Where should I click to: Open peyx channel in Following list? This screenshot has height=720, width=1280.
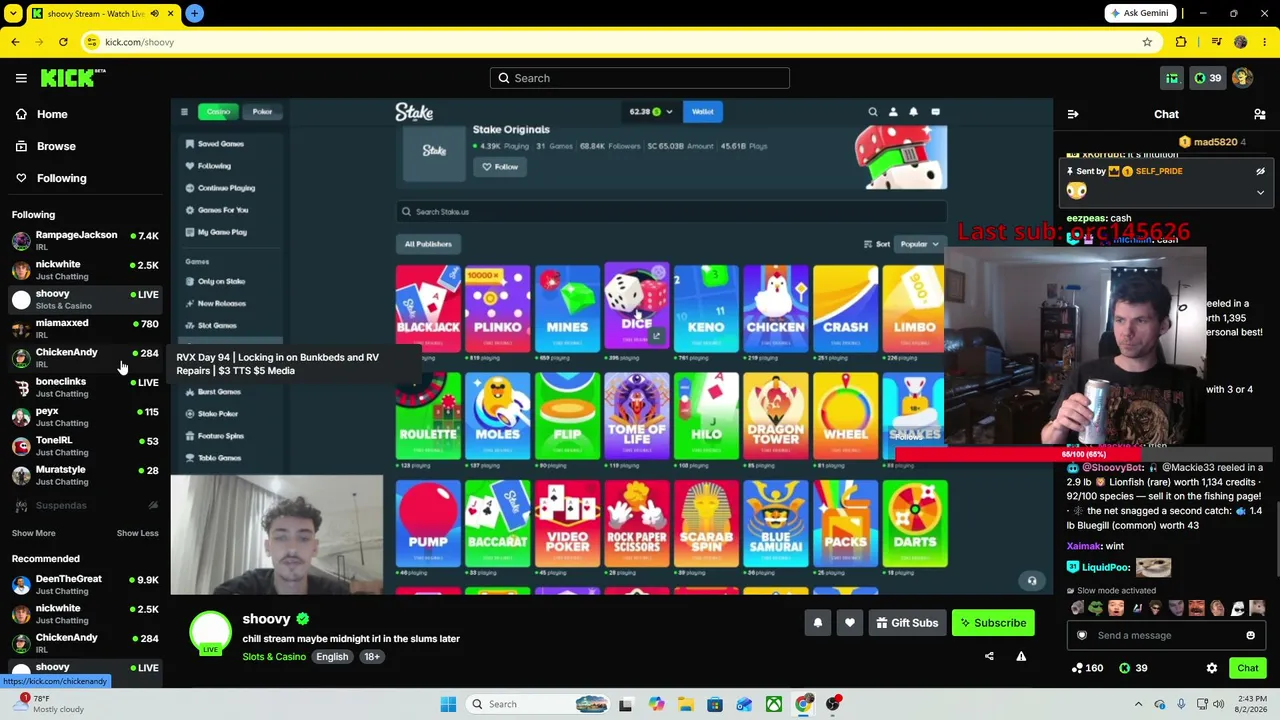[85, 416]
